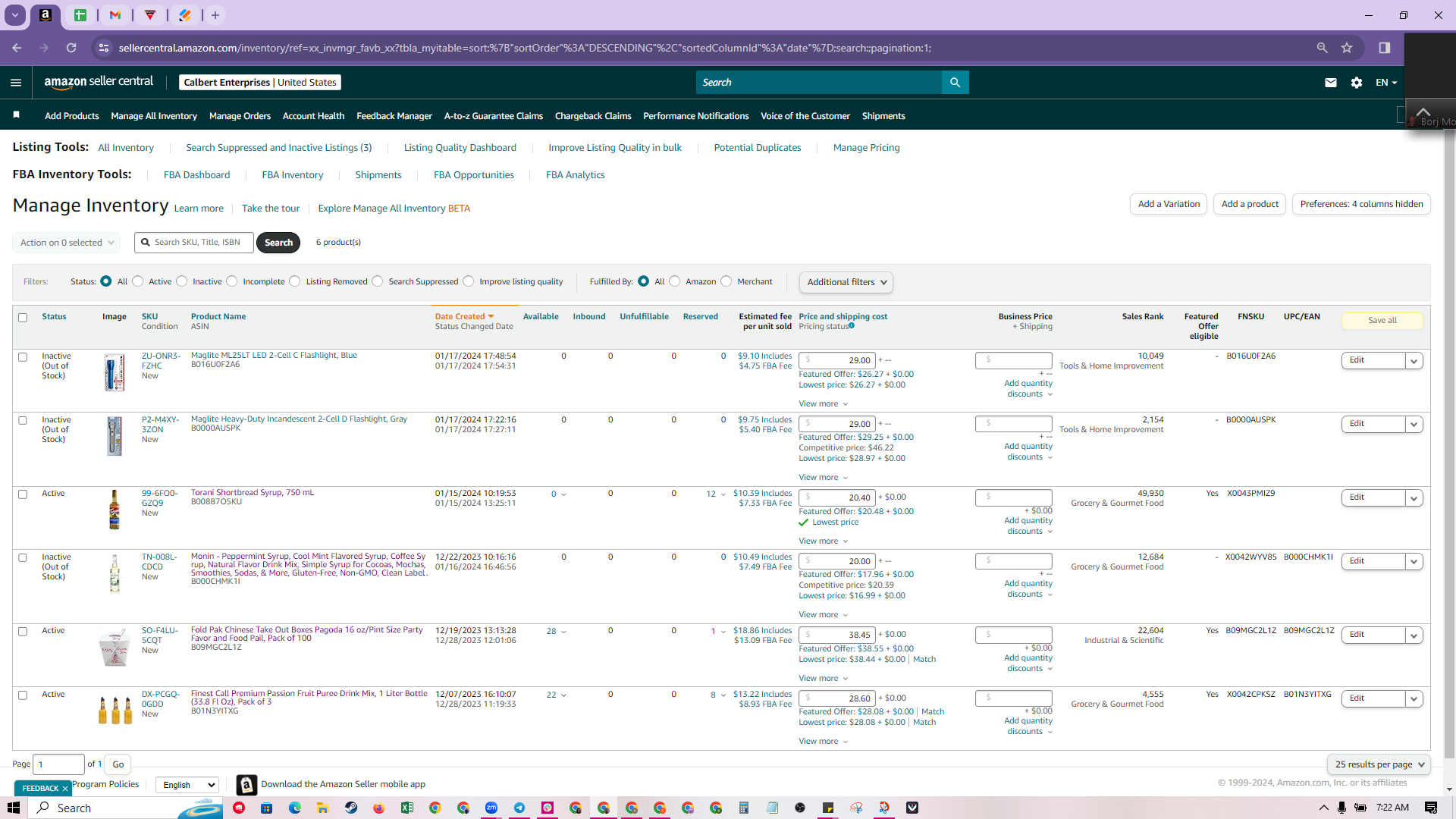1456x819 pixels.
Task: Open a new browser tab with plus icon
Action: 215,15
